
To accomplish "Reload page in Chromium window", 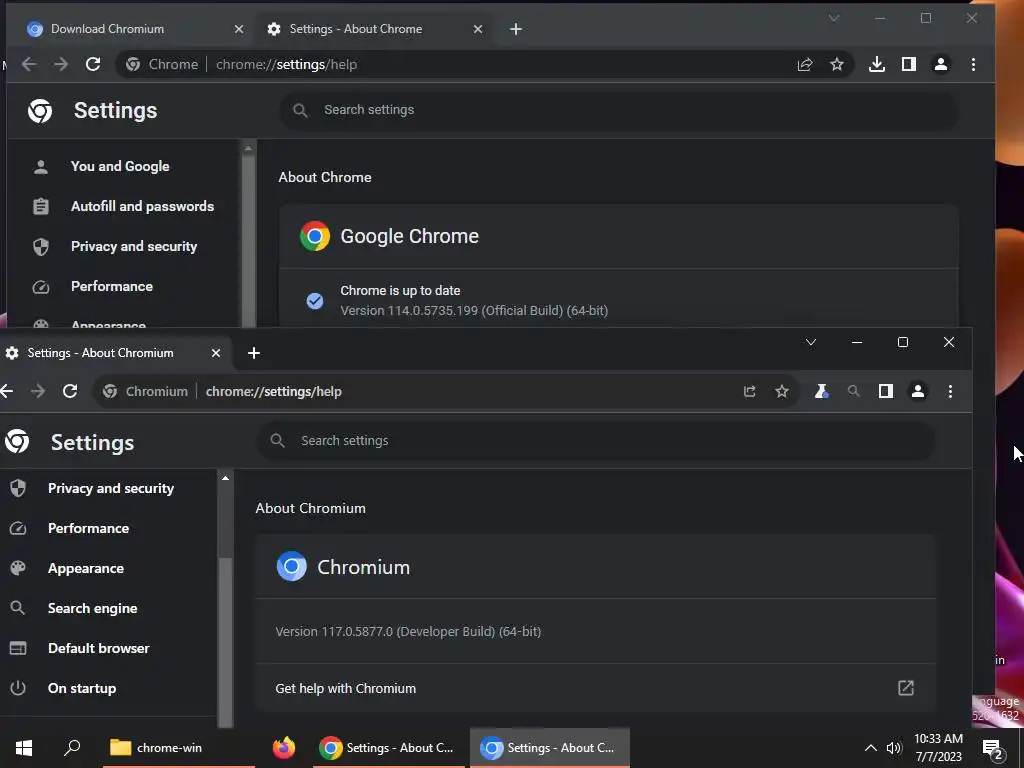I will [x=70, y=391].
